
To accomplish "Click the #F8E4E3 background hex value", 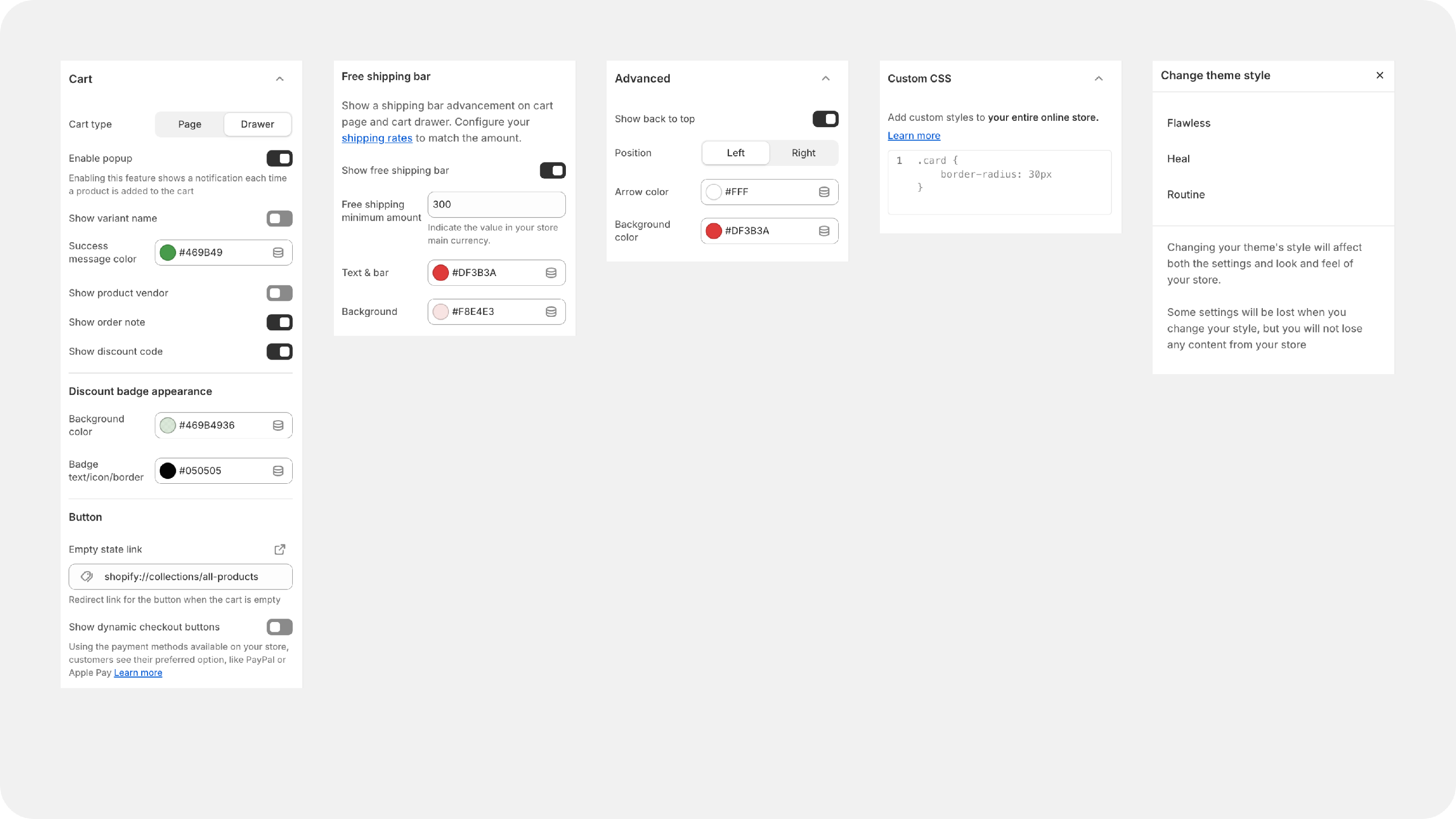I will (473, 312).
